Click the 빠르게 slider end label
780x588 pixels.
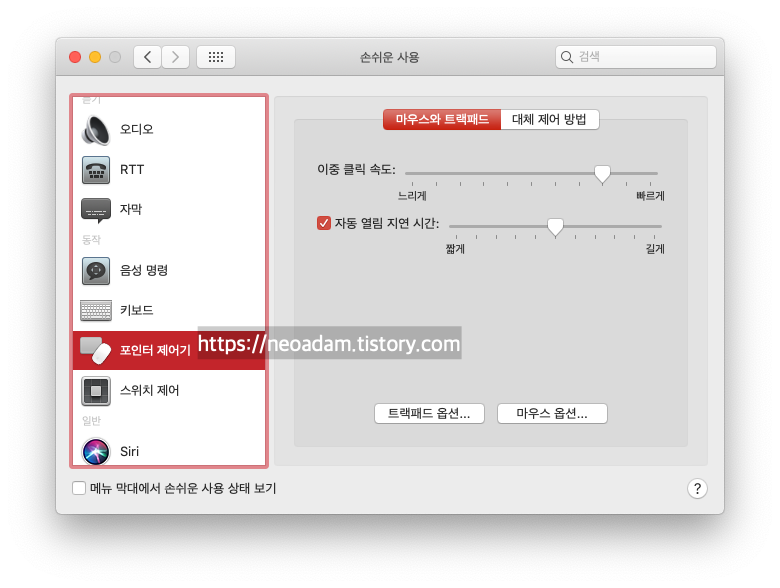[650, 196]
